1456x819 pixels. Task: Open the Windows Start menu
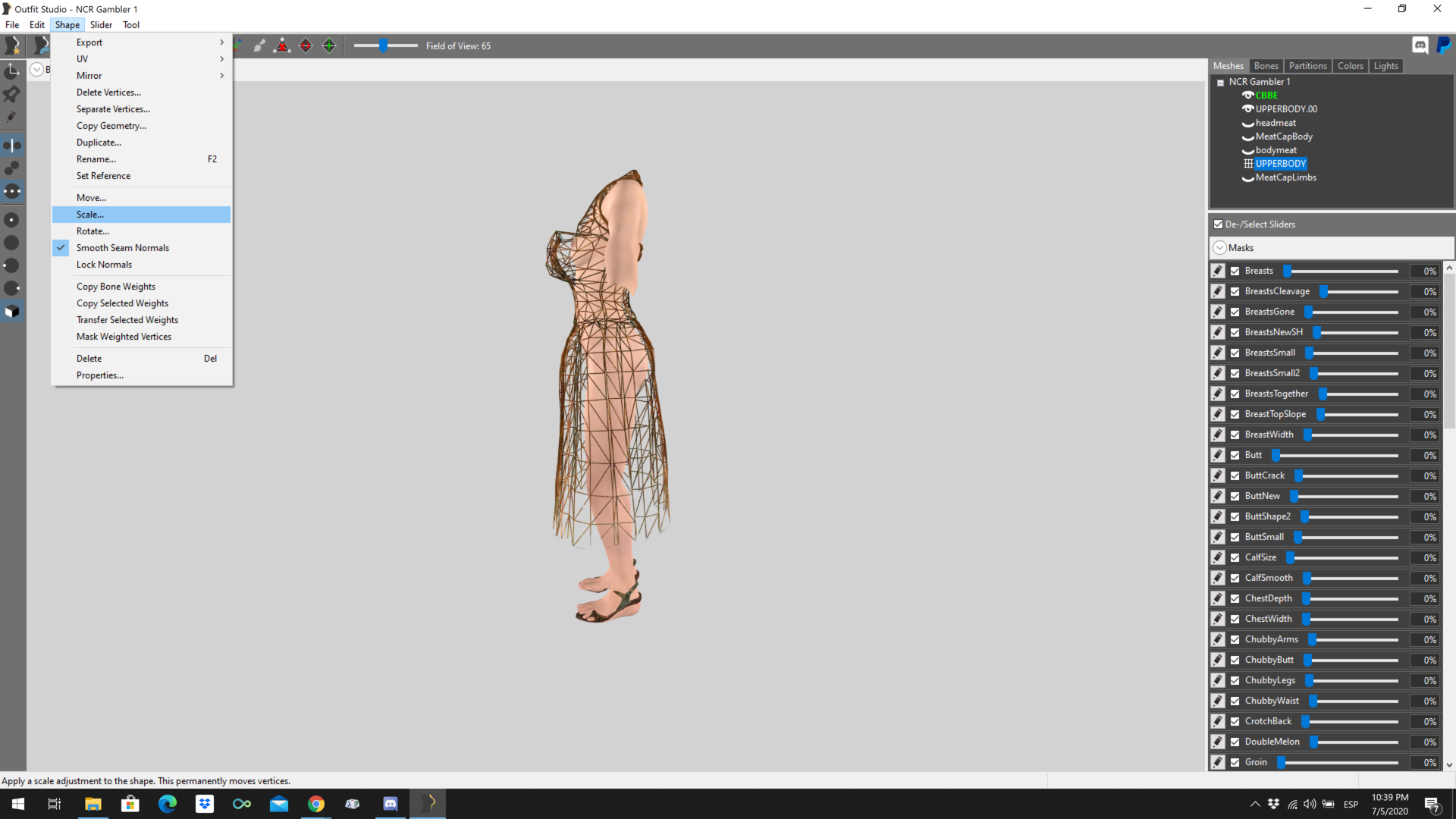(18, 804)
